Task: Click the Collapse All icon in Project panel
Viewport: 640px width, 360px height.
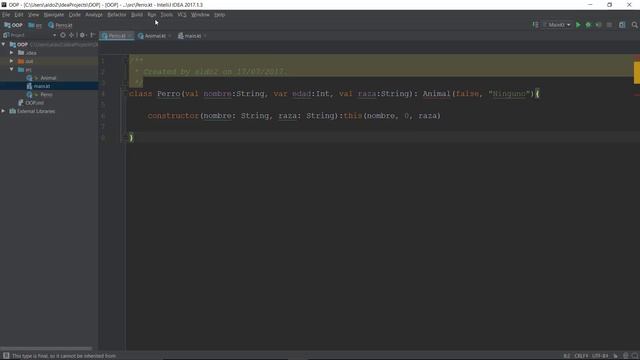Action: [72, 35]
